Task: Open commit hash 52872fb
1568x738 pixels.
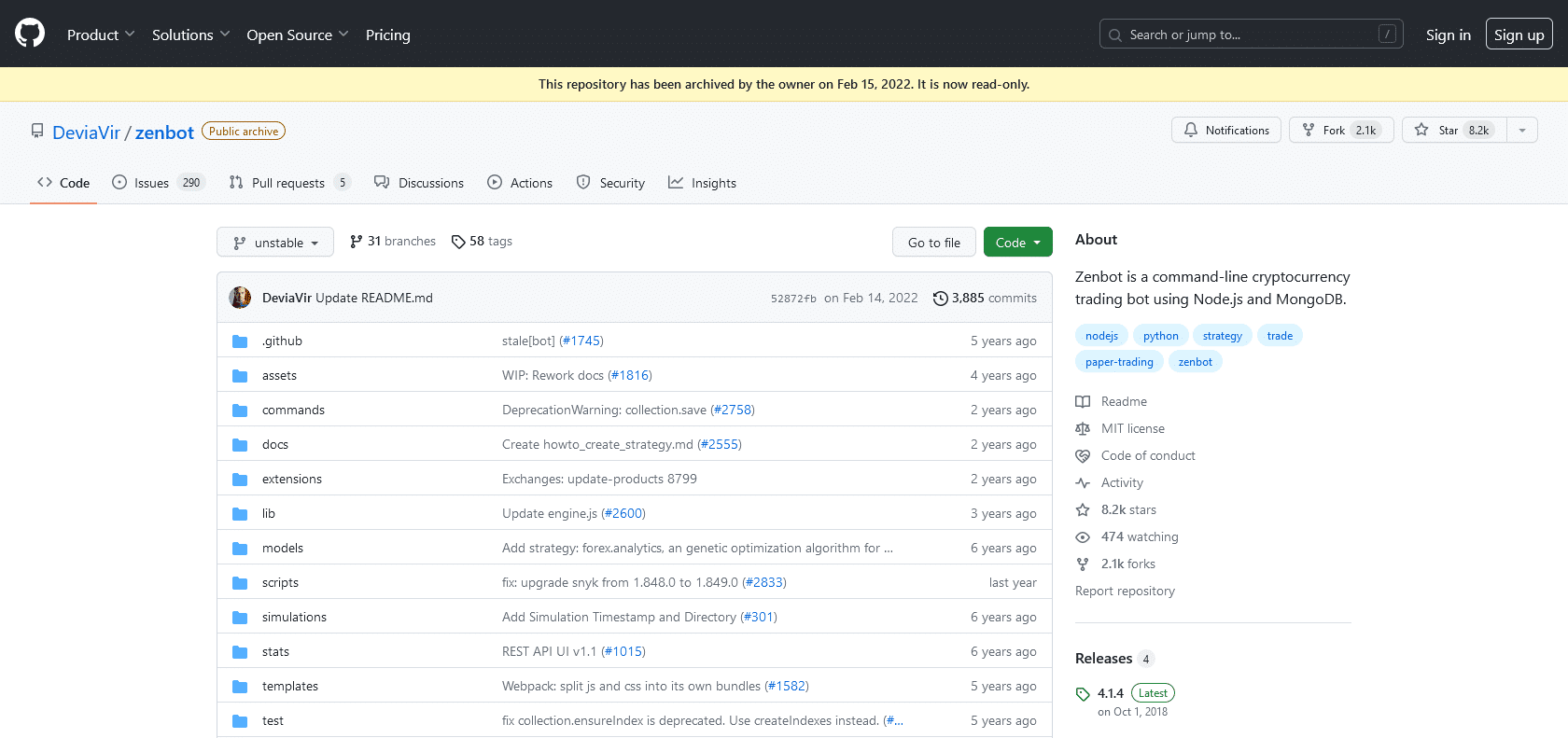Action: [x=793, y=299]
